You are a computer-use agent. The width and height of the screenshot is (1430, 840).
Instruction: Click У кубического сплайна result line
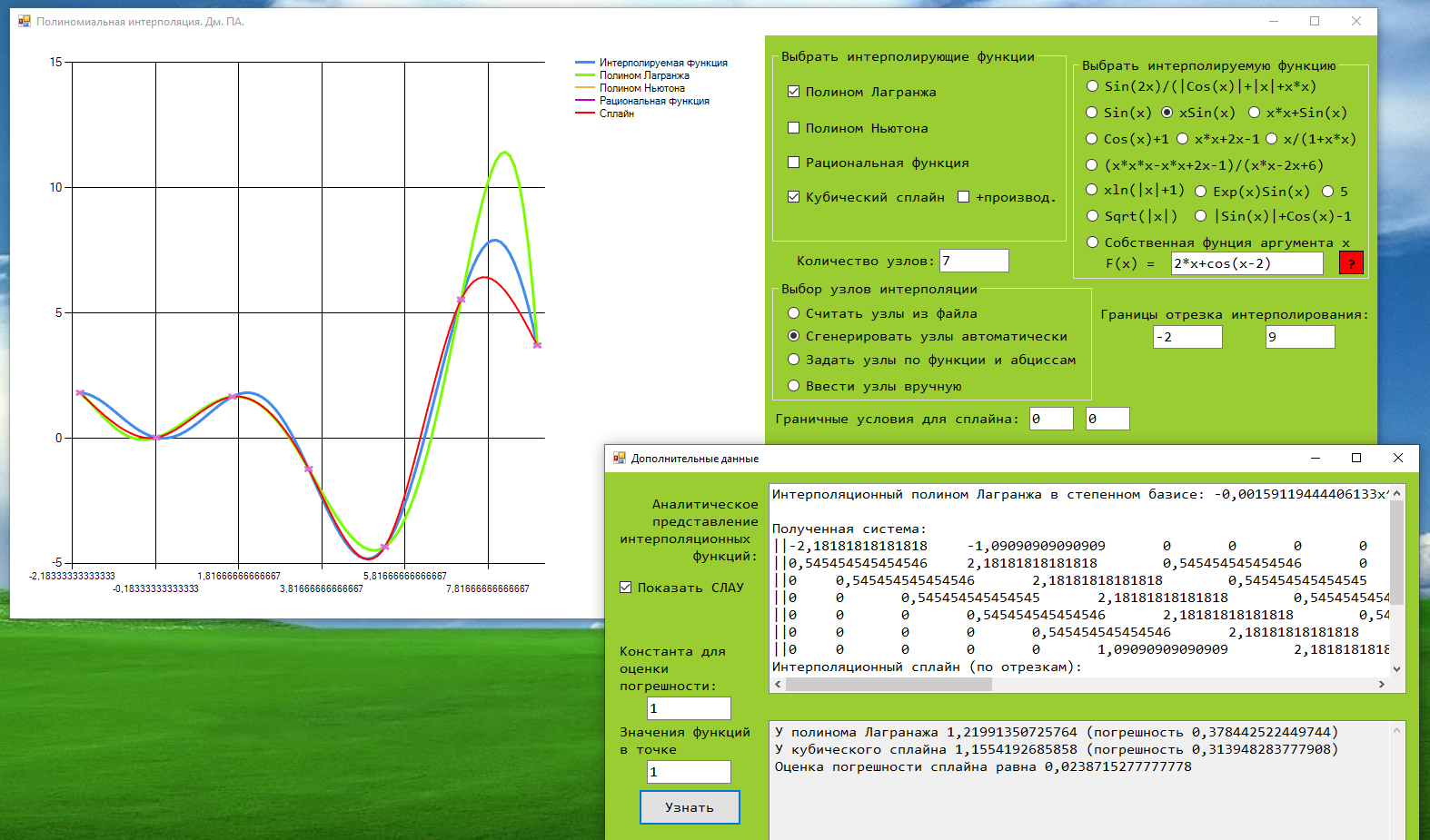[x=1057, y=749]
